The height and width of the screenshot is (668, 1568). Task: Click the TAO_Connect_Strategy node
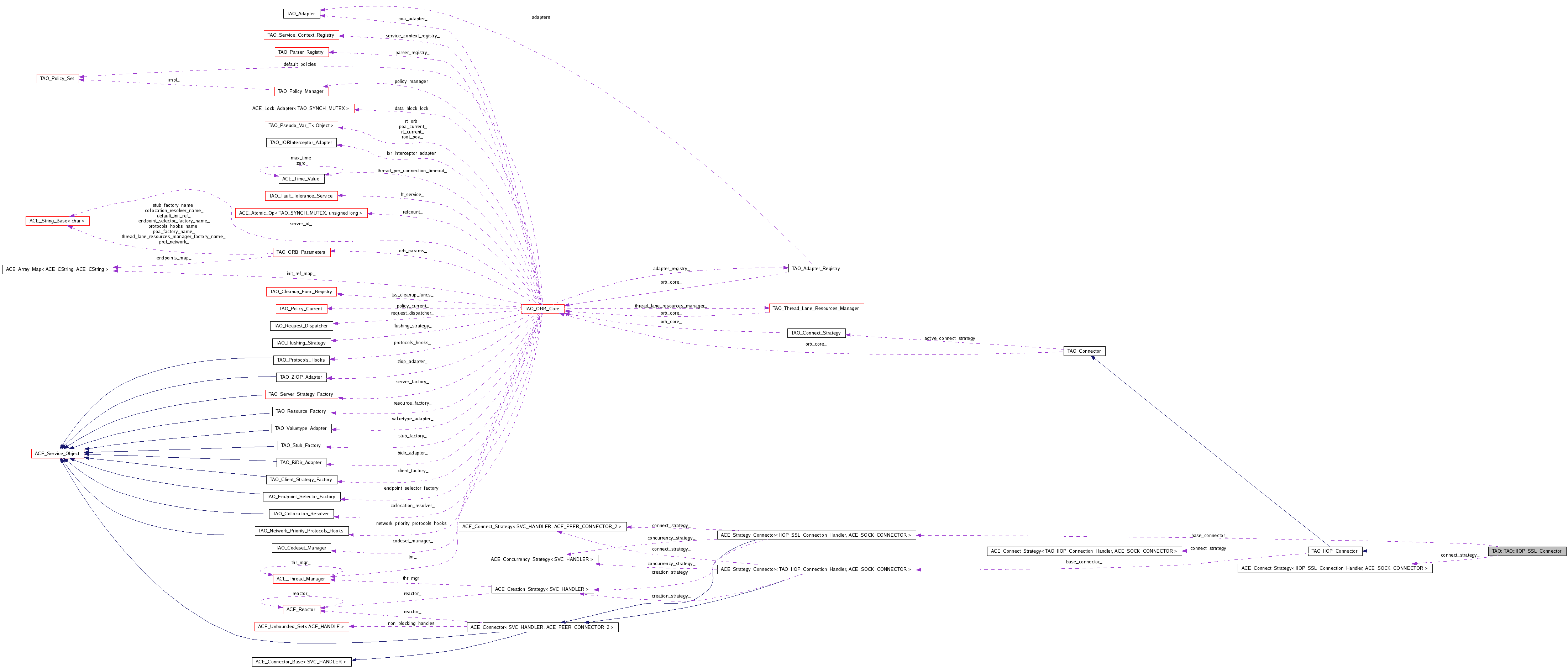[x=816, y=333]
